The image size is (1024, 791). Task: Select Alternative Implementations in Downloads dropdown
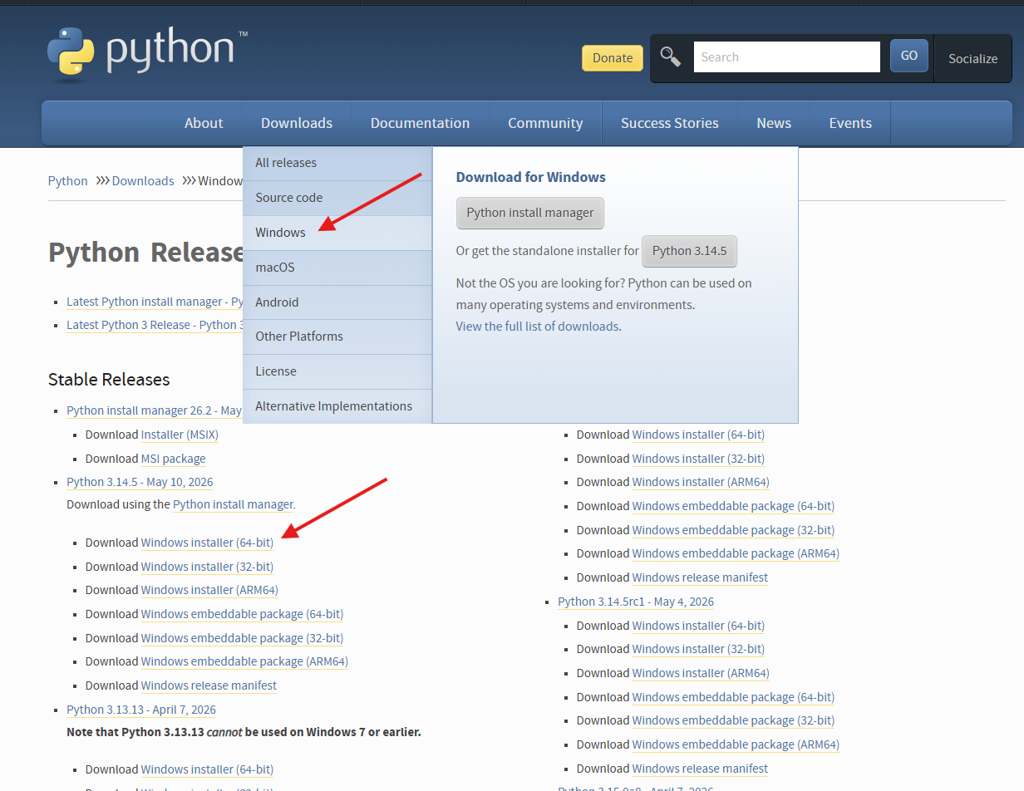coord(337,406)
